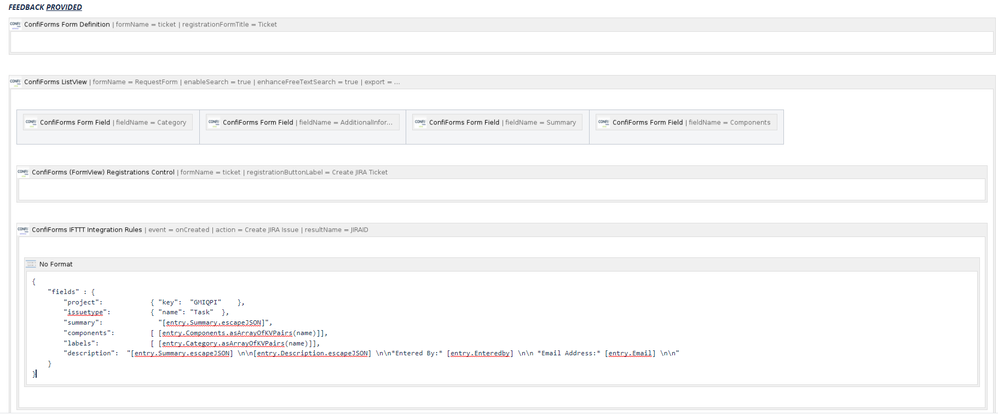The height and width of the screenshot is (415, 998).
Task: Click the "labels" line with entry.Category
Action: click(192, 343)
